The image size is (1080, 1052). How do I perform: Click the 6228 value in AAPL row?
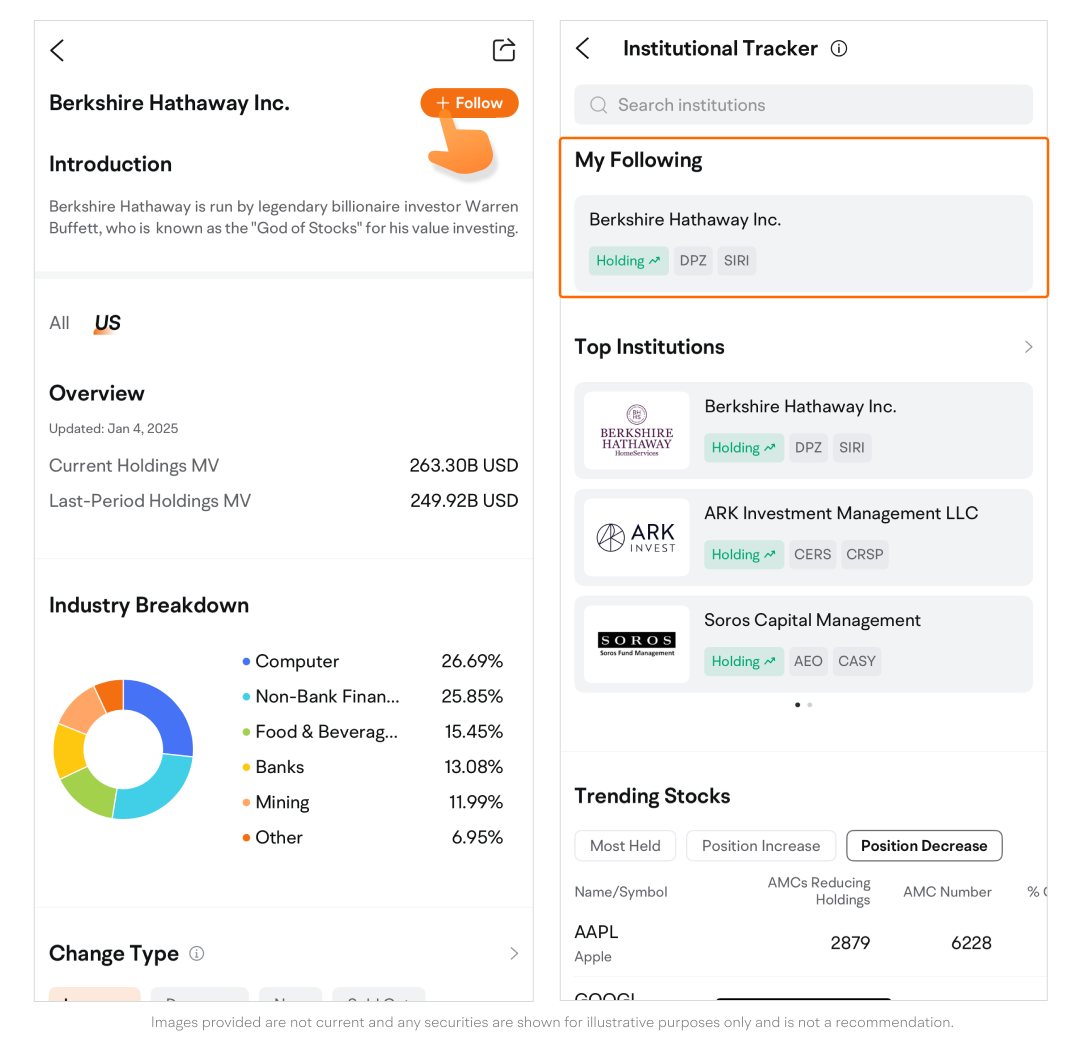pos(971,942)
